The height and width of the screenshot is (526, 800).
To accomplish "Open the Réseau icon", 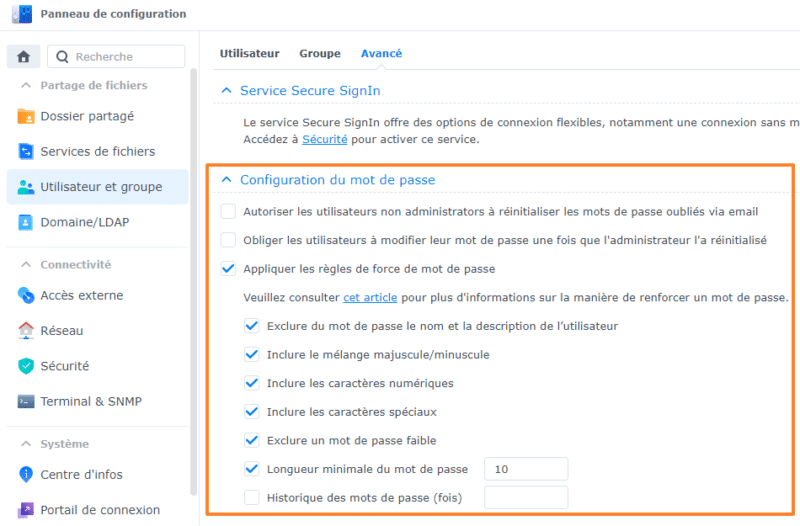I will (26, 331).
